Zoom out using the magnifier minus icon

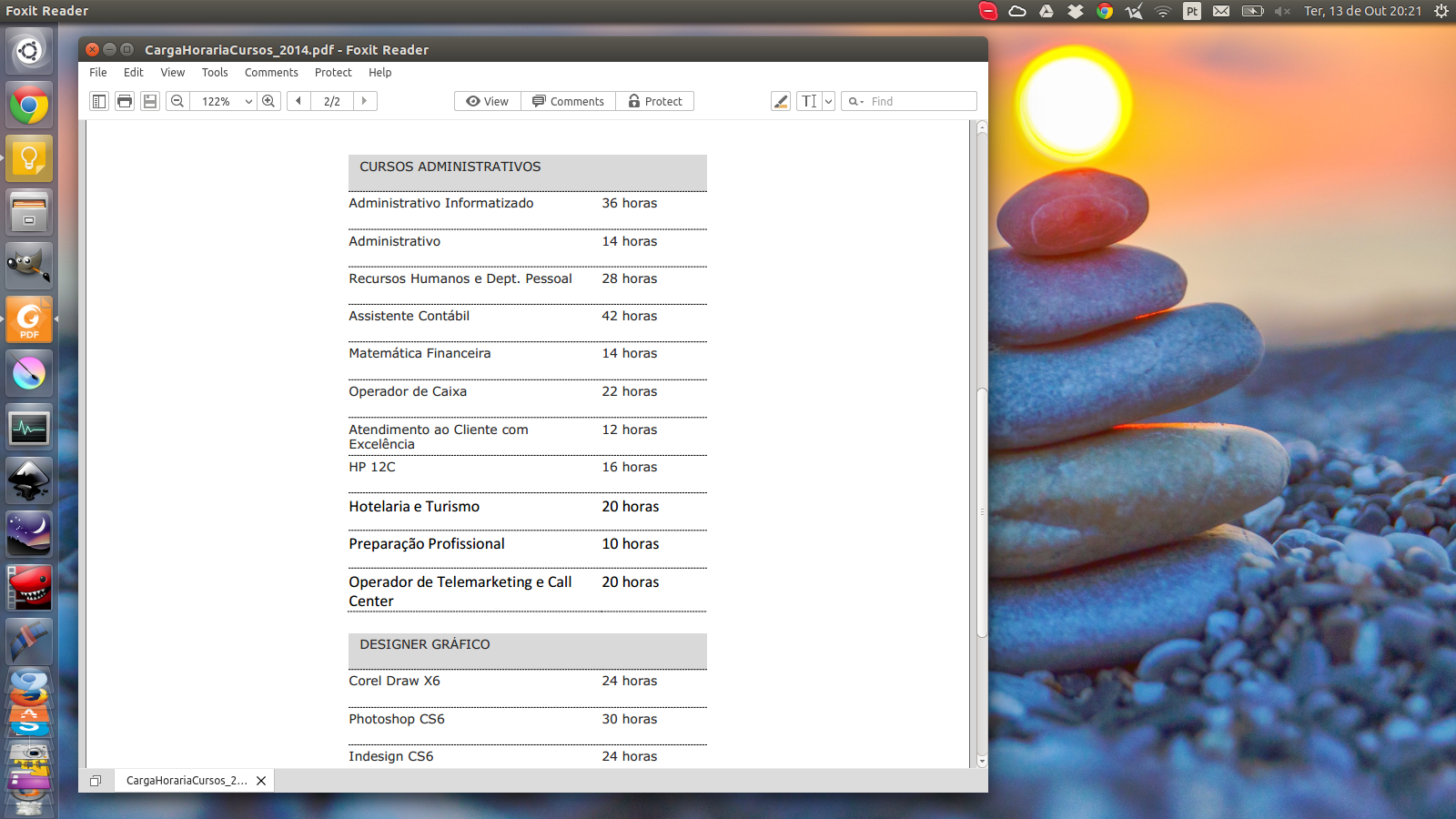tap(177, 101)
